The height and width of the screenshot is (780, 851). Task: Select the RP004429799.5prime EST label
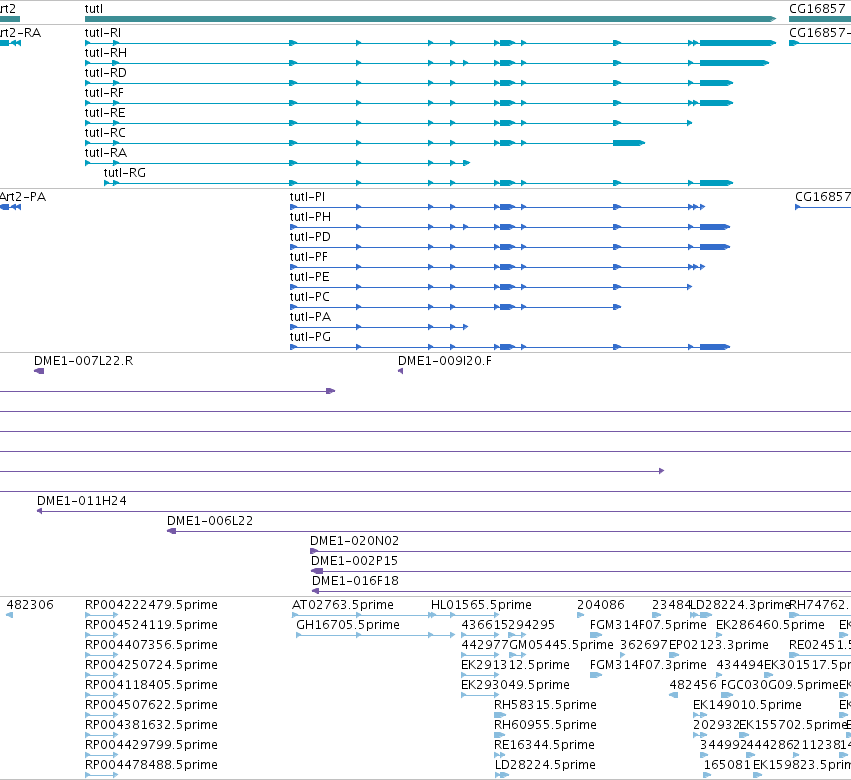tap(151, 745)
